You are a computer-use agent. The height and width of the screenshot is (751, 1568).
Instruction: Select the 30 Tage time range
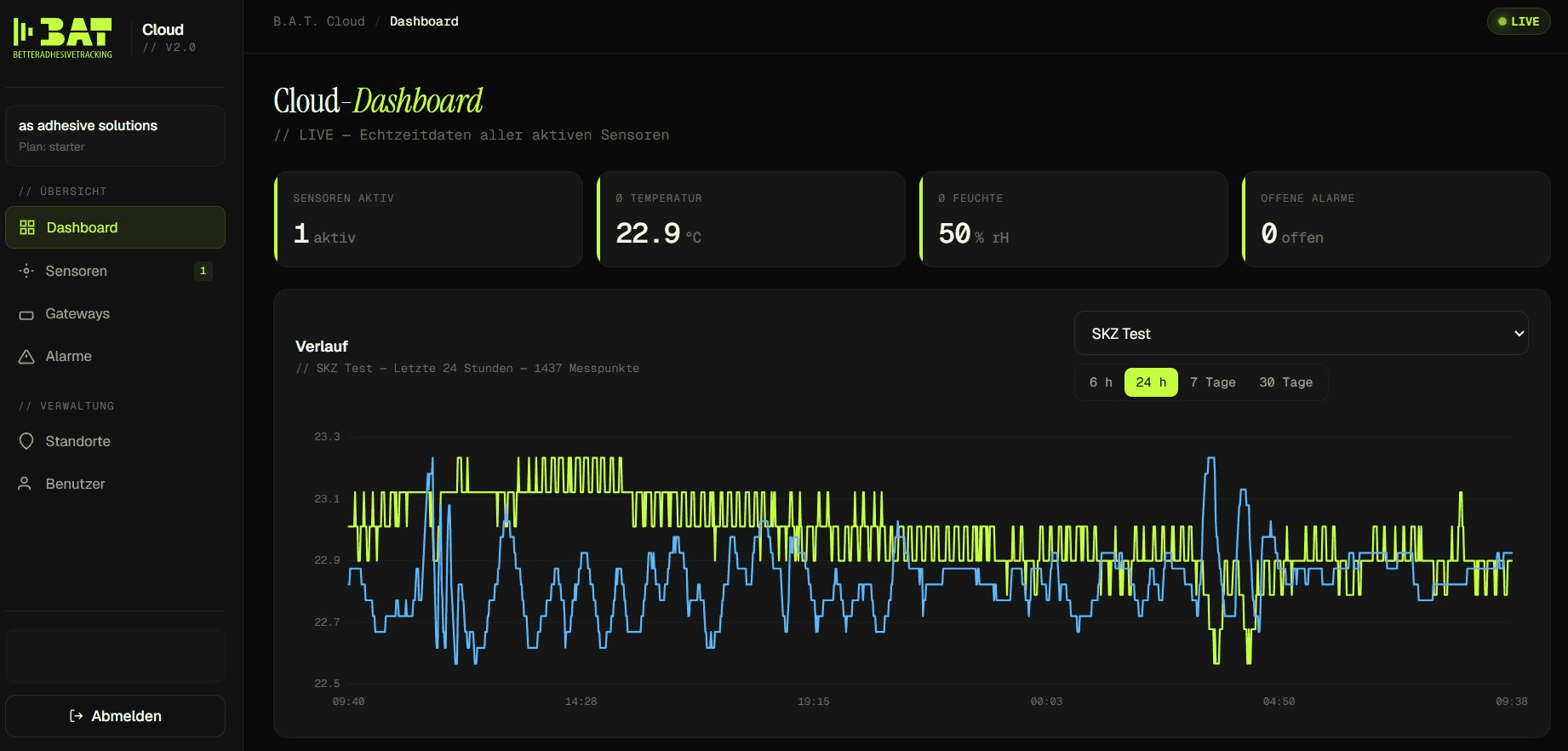pos(1285,382)
